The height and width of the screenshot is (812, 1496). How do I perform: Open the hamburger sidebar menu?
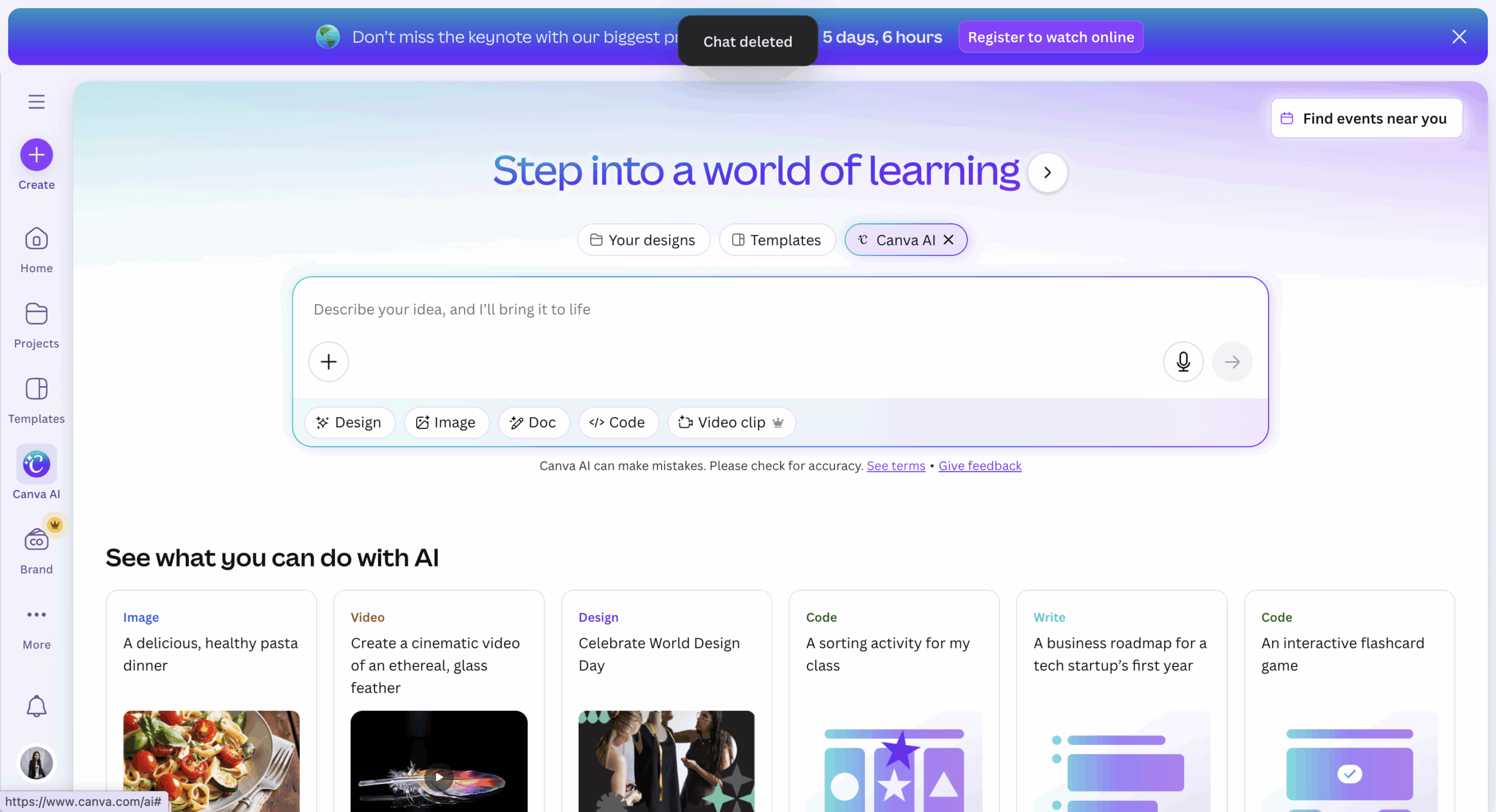click(36, 102)
